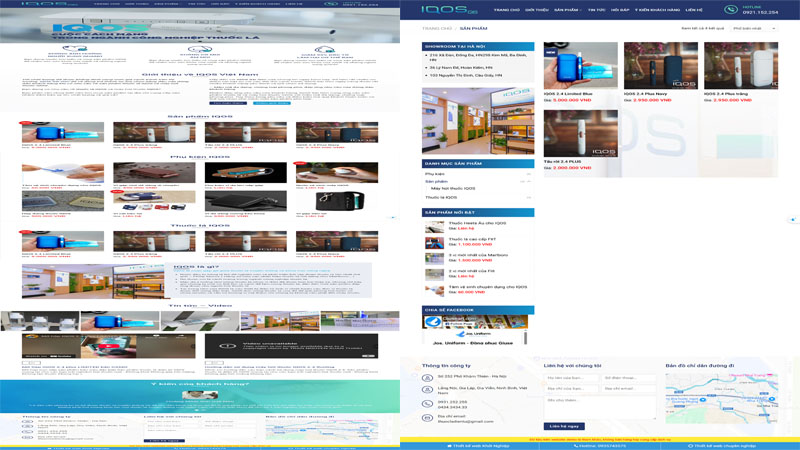Open TIN TỨC in the product page navbar

coord(596,10)
